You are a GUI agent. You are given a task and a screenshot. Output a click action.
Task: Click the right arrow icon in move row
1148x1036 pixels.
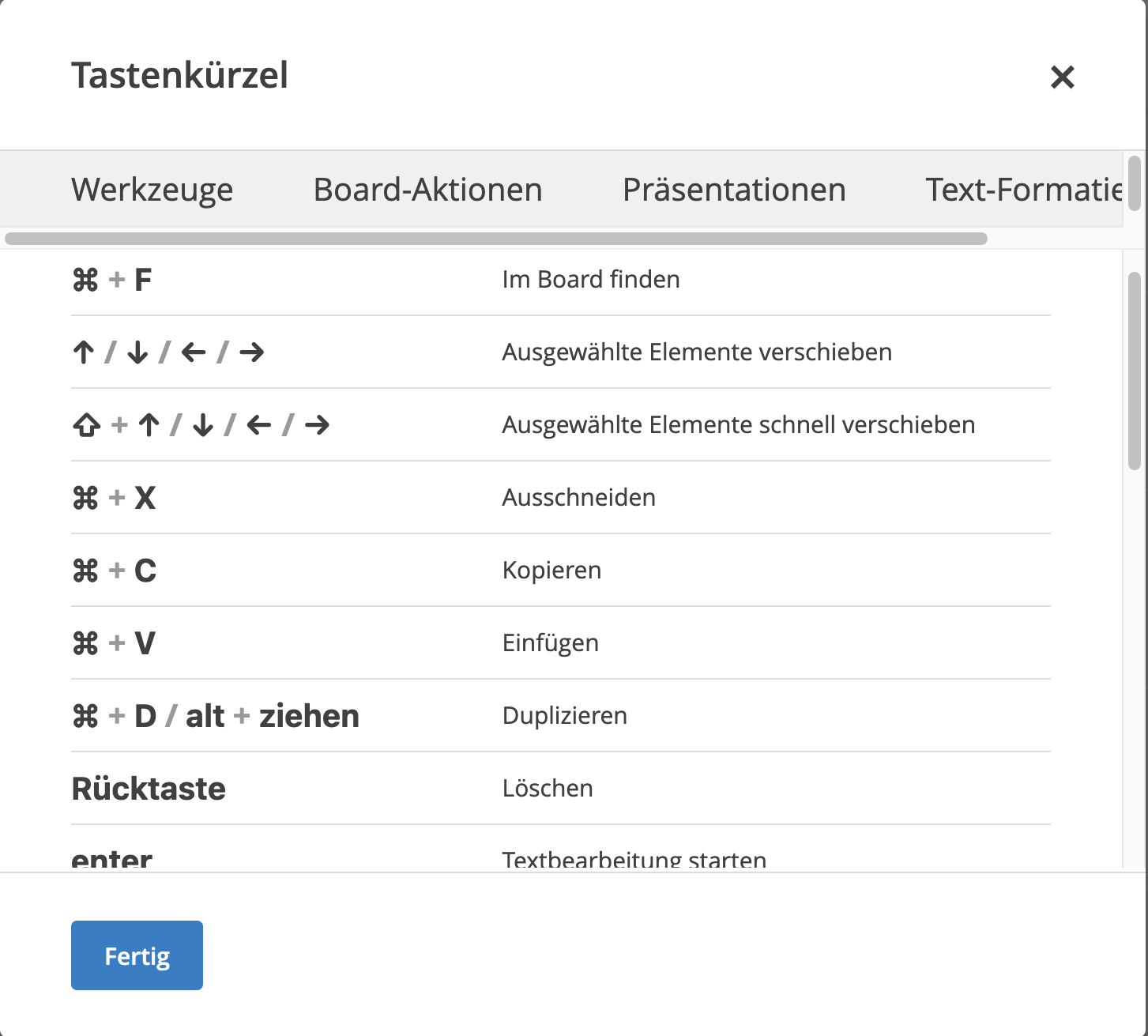tap(252, 352)
